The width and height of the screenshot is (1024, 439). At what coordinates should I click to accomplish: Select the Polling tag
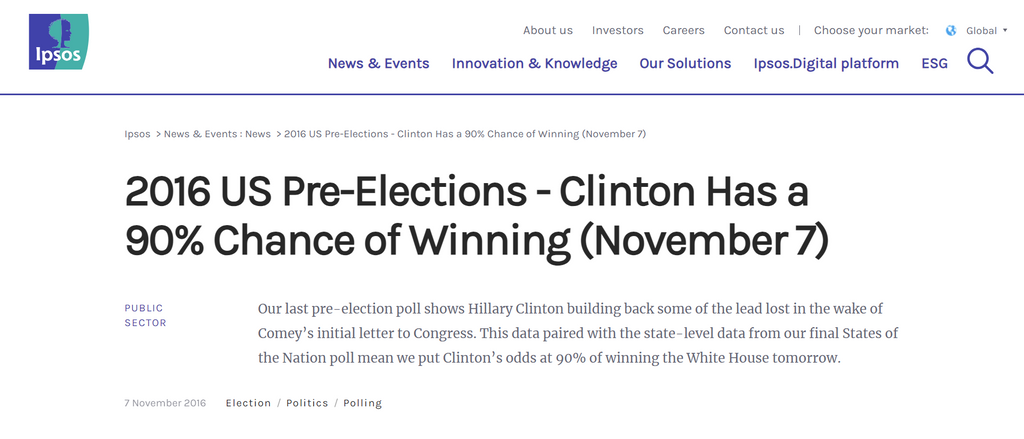pyautogui.click(x=362, y=403)
